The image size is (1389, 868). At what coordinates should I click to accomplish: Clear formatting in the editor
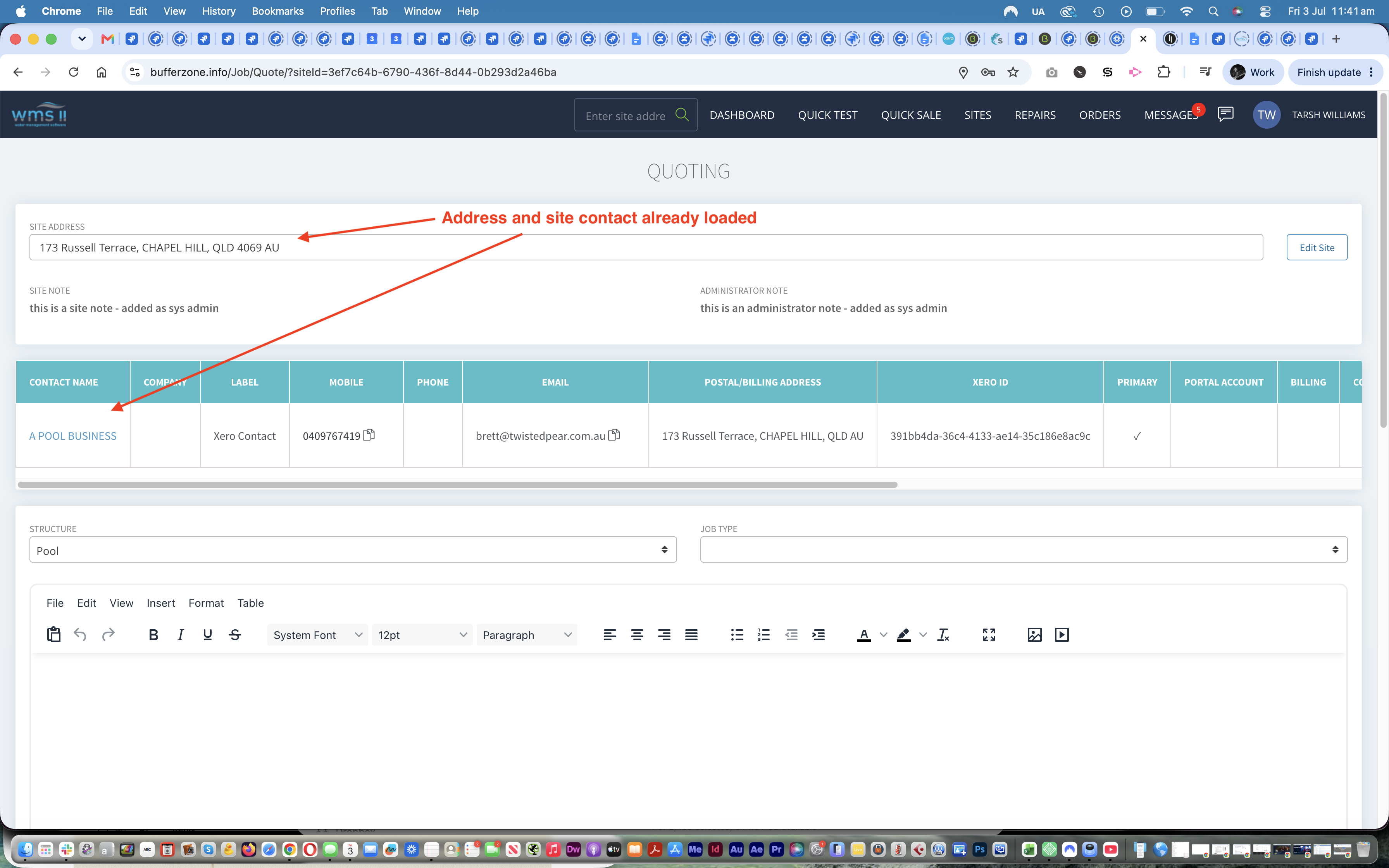click(943, 634)
